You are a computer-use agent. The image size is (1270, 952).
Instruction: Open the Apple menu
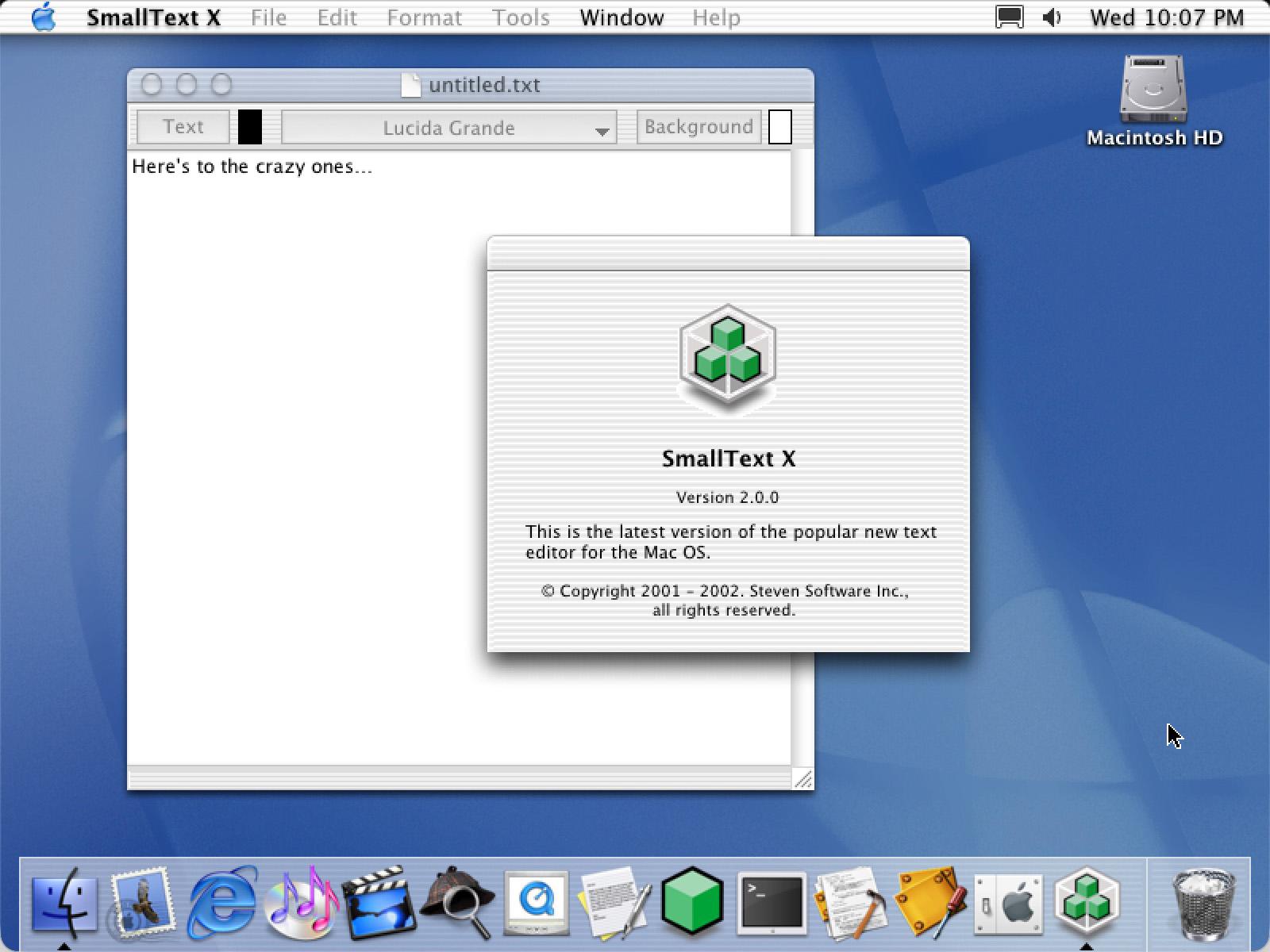tap(43, 17)
